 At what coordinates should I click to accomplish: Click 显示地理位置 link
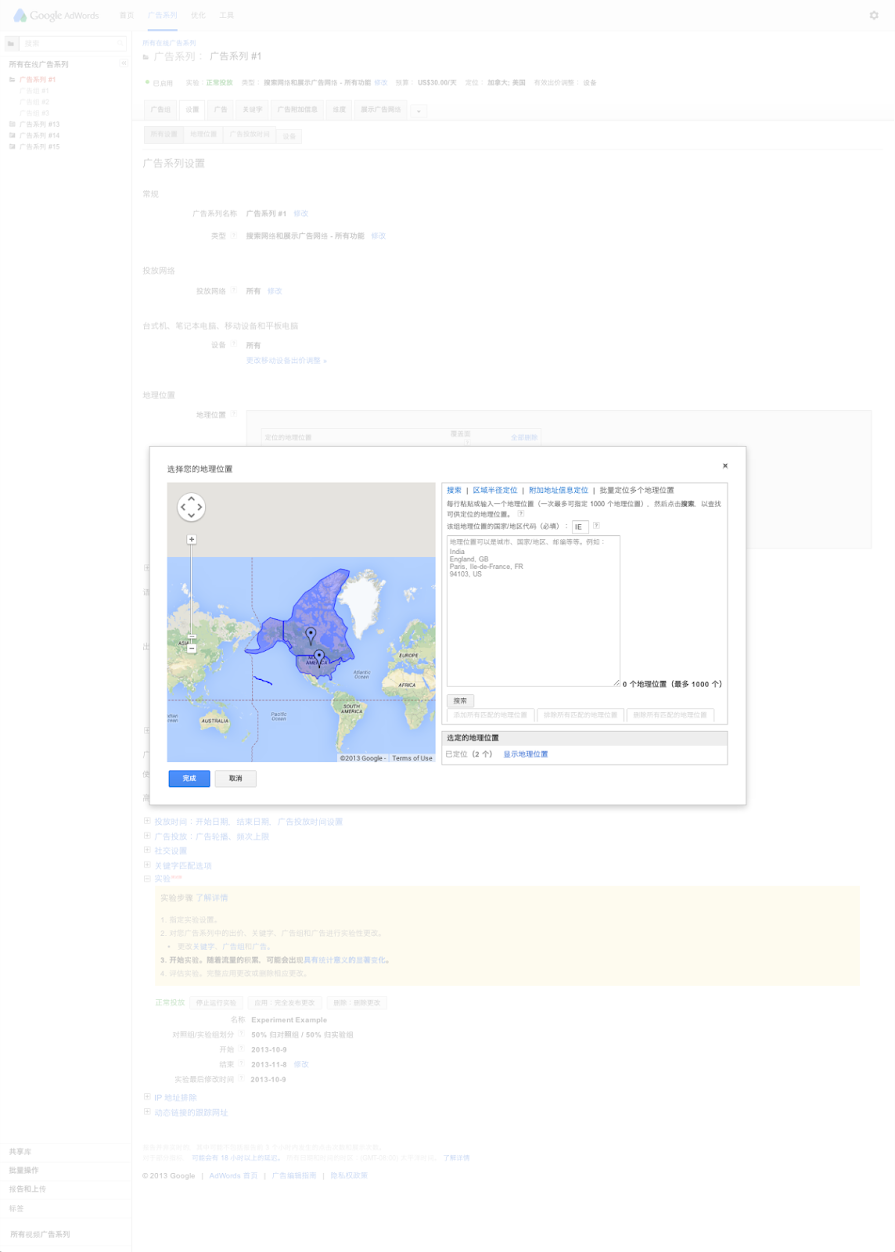point(525,754)
